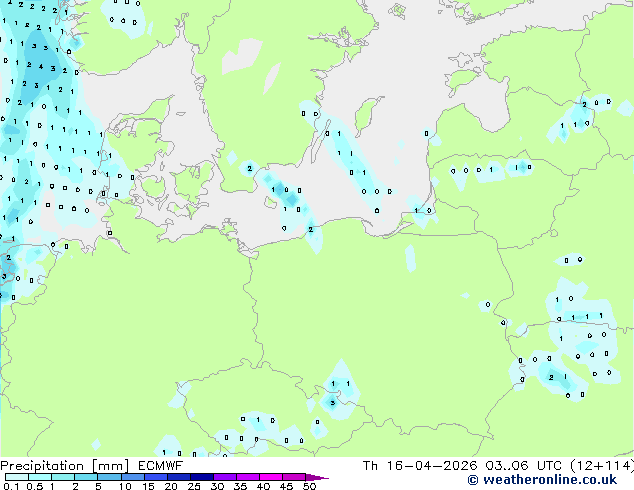Click the 20–25 mm legend color swatch
The width and height of the screenshot is (634, 490).
click(178, 477)
